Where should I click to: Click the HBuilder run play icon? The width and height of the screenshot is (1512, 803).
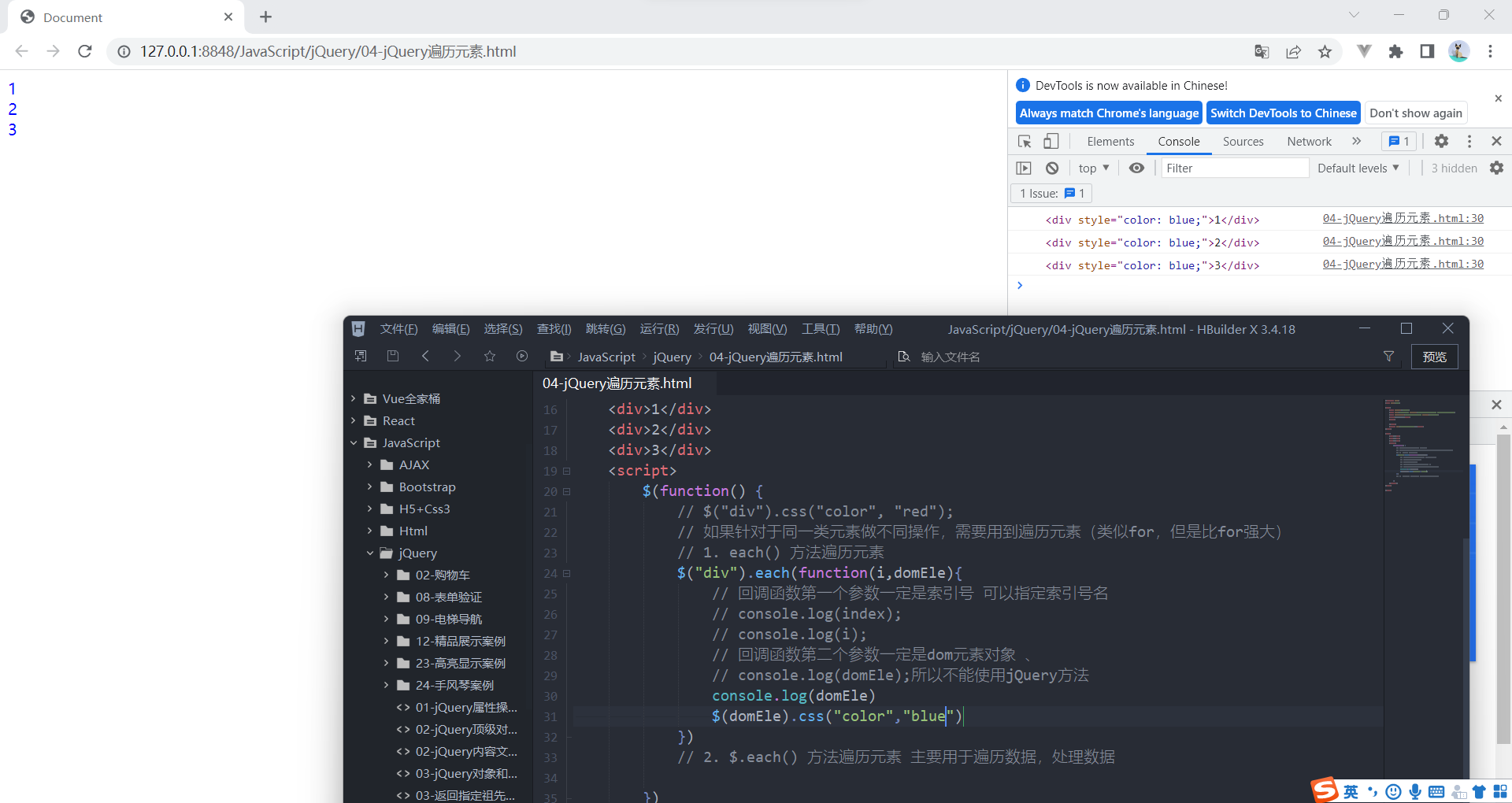click(521, 357)
